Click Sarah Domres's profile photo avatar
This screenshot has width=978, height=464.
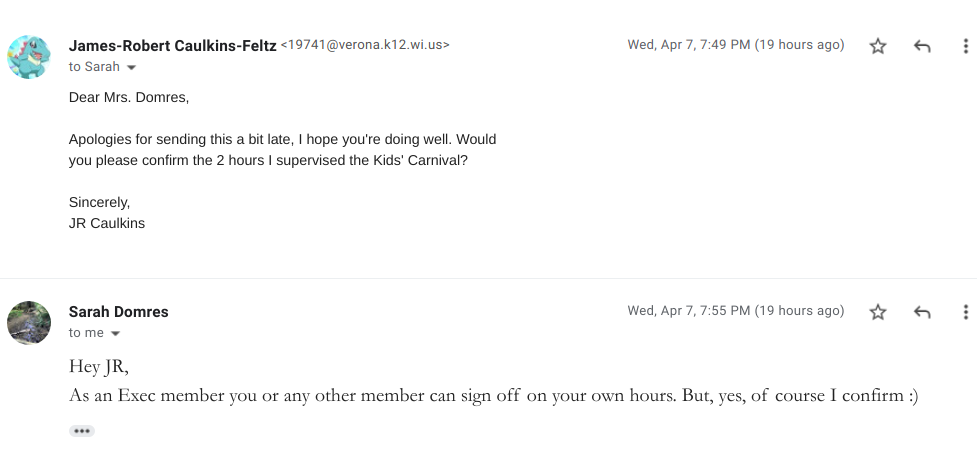(x=29, y=323)
